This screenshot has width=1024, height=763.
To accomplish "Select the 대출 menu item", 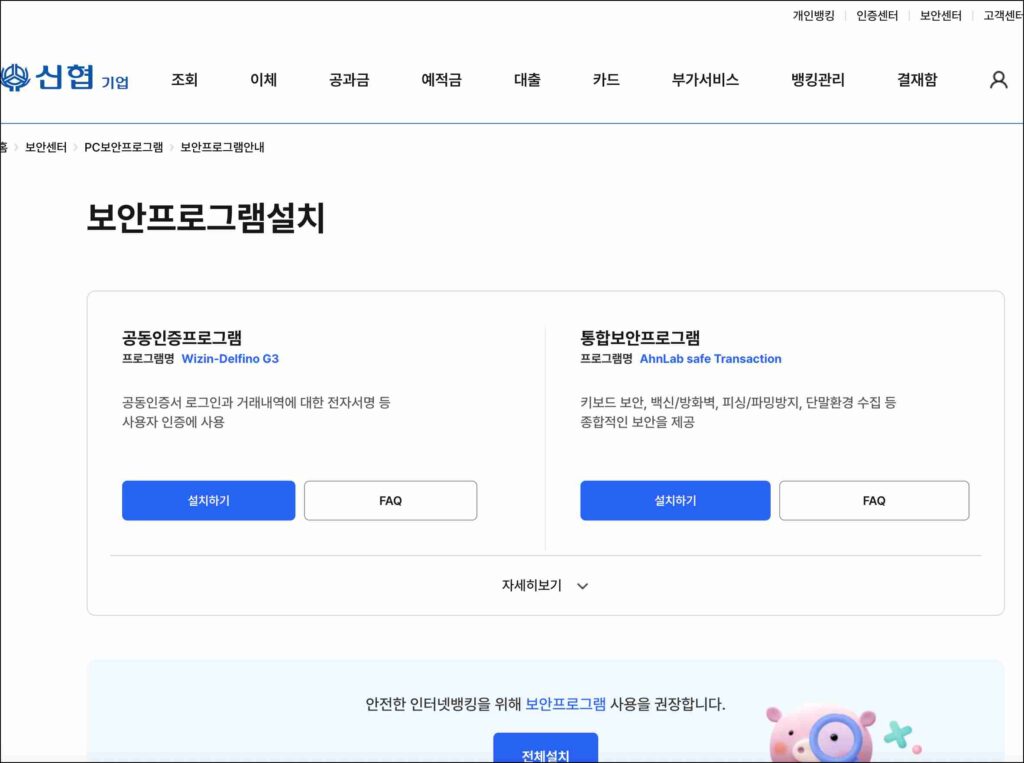I will [527, 80].
